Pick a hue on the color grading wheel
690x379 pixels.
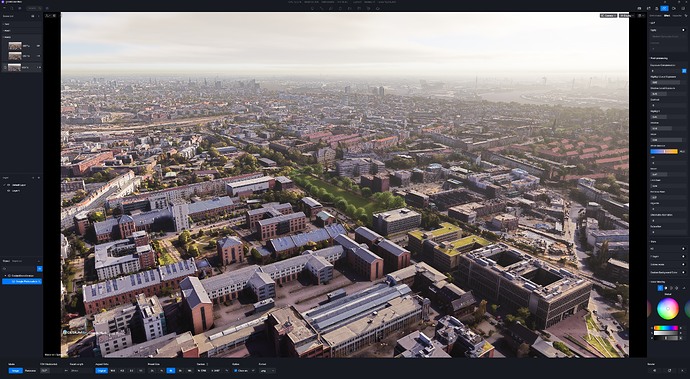tap(668, 309)
